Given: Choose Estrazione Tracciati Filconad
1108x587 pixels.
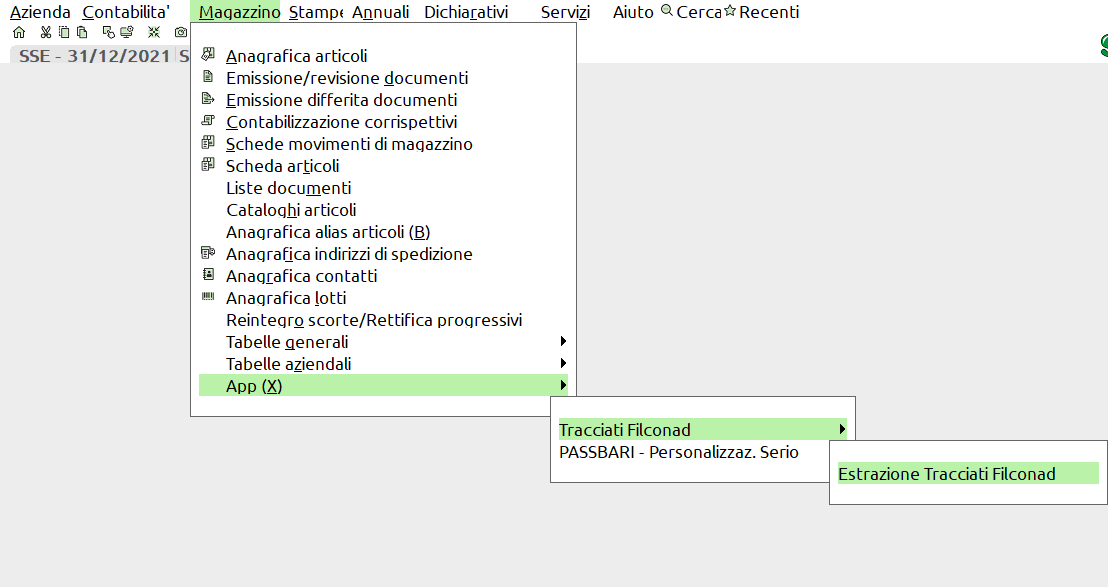Looking at the screenshot, I should point(946,474).
